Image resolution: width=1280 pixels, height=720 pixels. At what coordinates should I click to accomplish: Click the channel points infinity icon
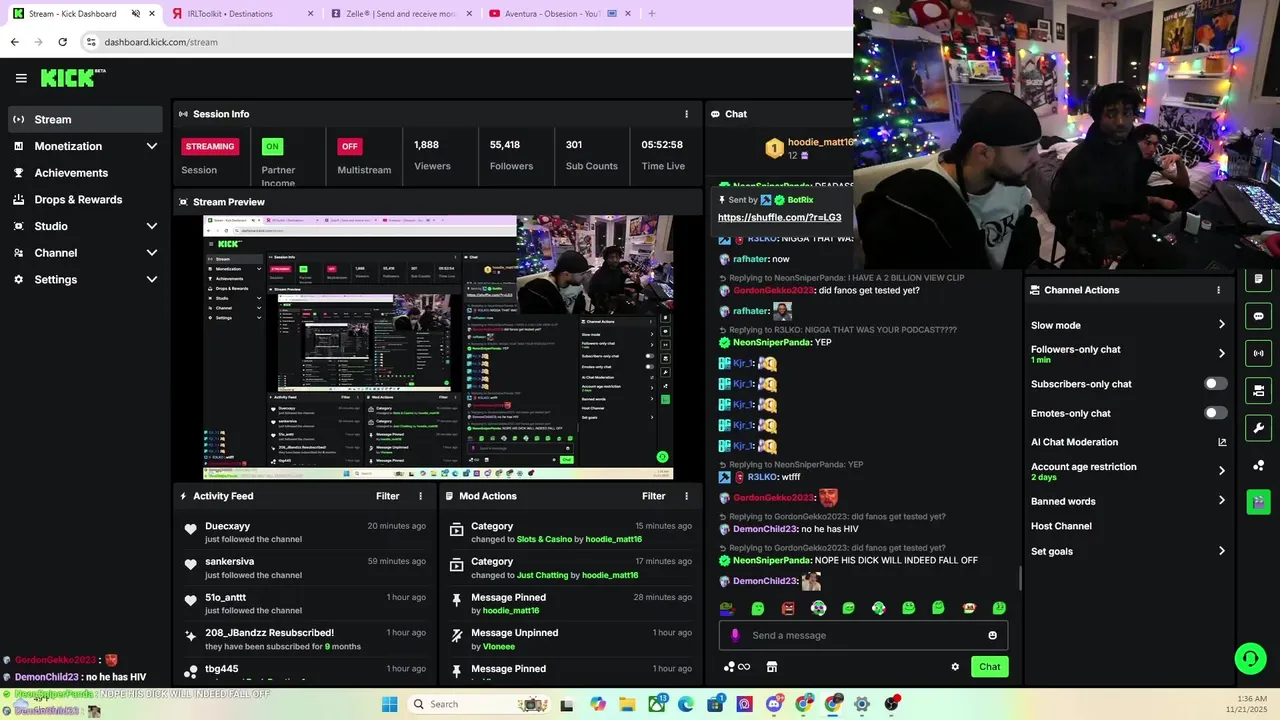(737, 667)
